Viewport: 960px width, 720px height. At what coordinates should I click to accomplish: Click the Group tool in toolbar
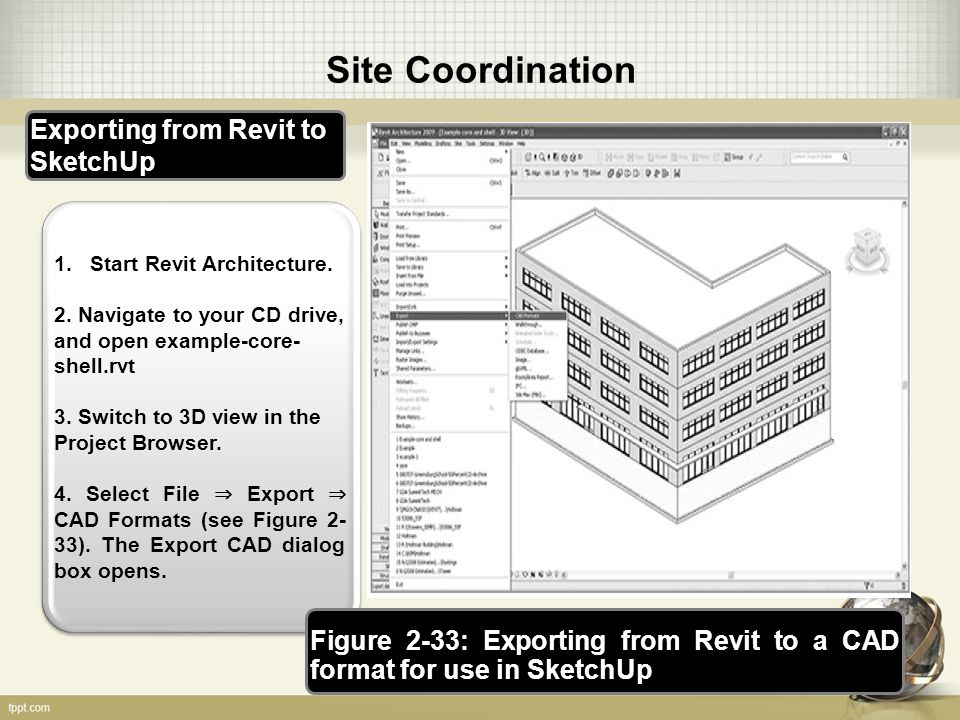(733, 157)
